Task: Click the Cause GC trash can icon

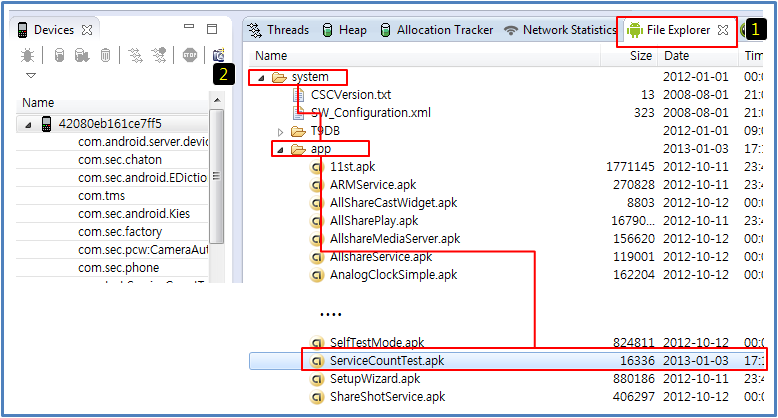Action: (105, 55)
